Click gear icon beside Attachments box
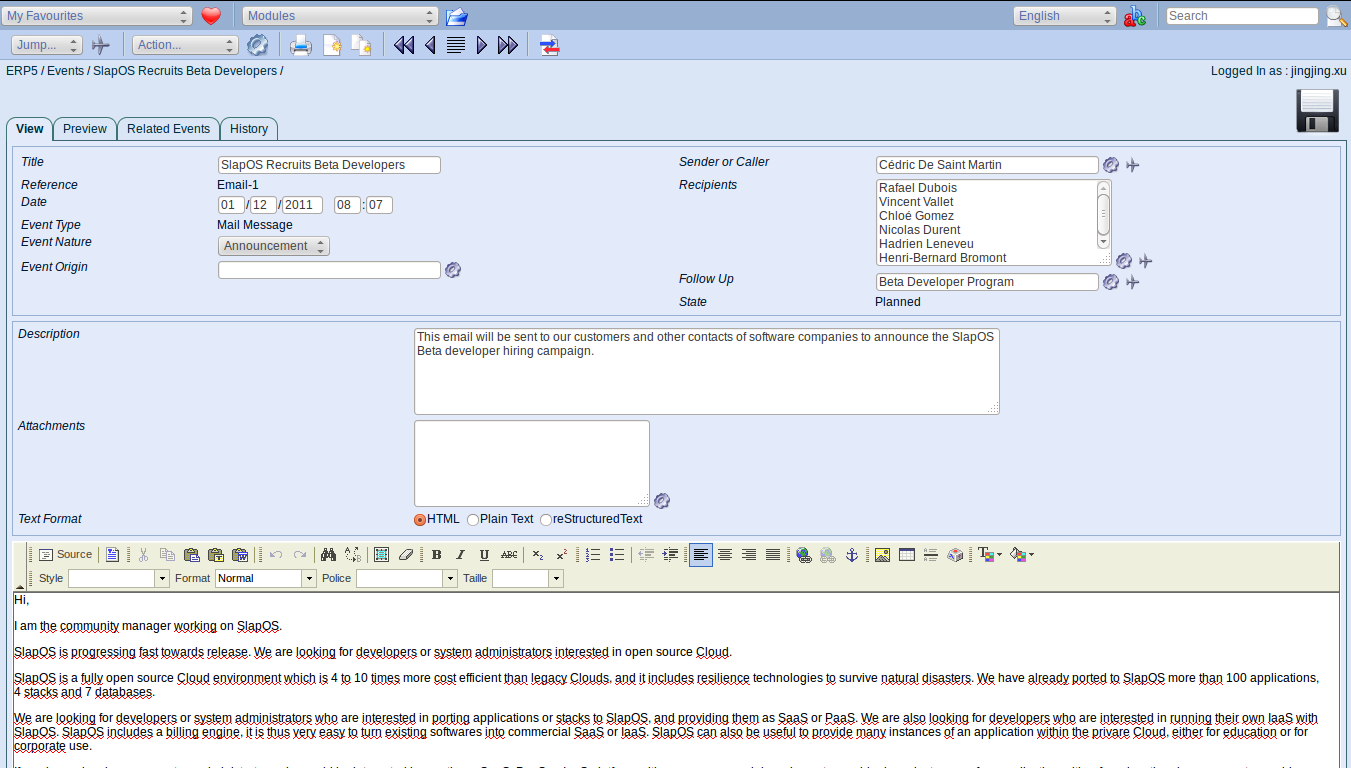 point(662,501)
